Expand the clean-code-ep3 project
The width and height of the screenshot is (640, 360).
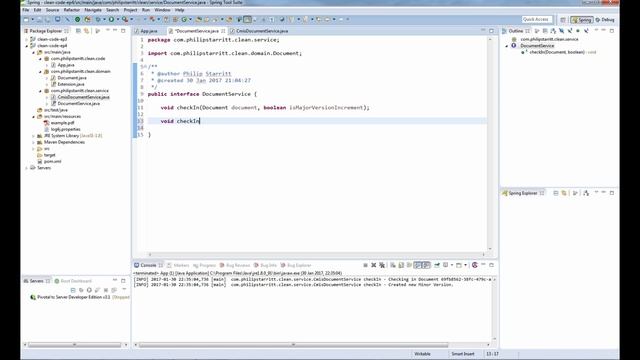[x=27, y=39]
